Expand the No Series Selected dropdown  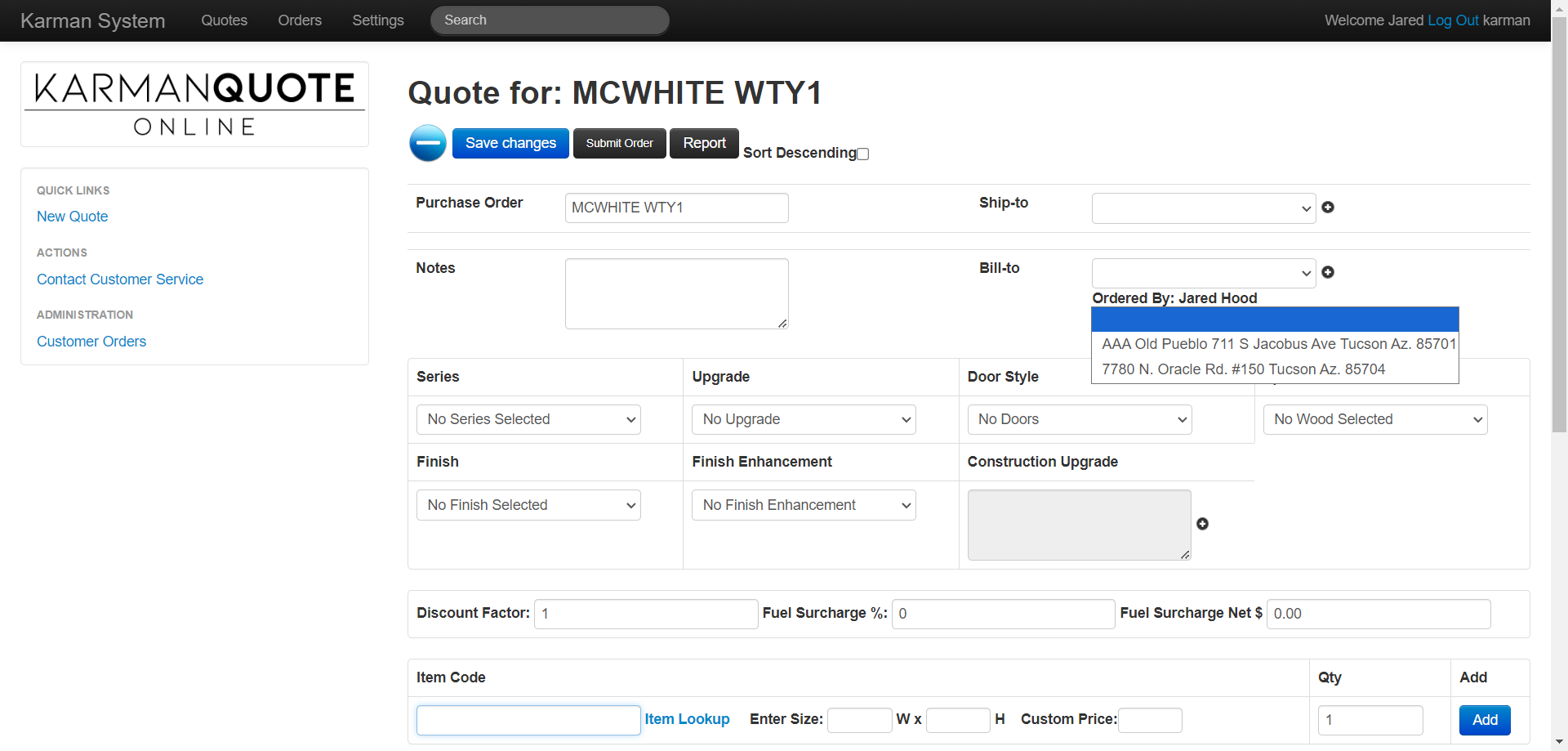pos(528,419)
